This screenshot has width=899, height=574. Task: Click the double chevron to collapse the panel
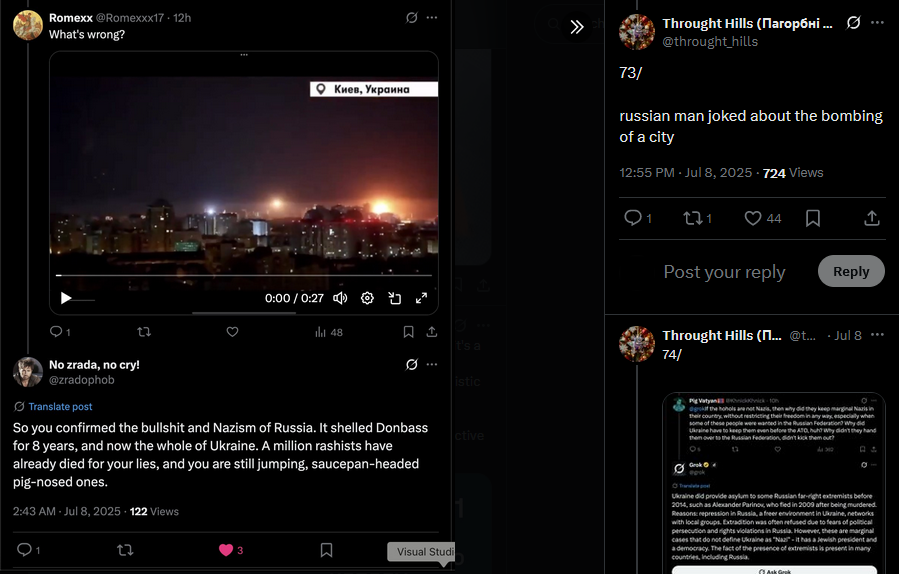click(577, 26)
